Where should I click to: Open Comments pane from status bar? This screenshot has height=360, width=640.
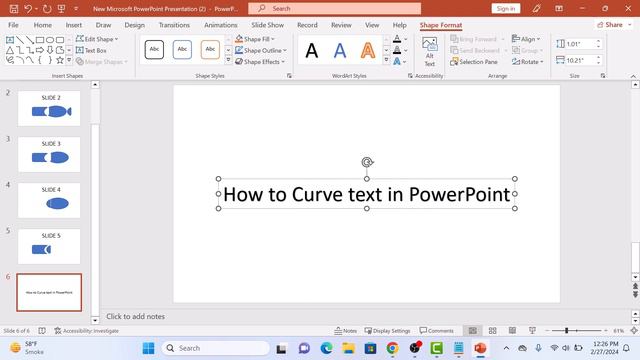[x=436, y=331]
